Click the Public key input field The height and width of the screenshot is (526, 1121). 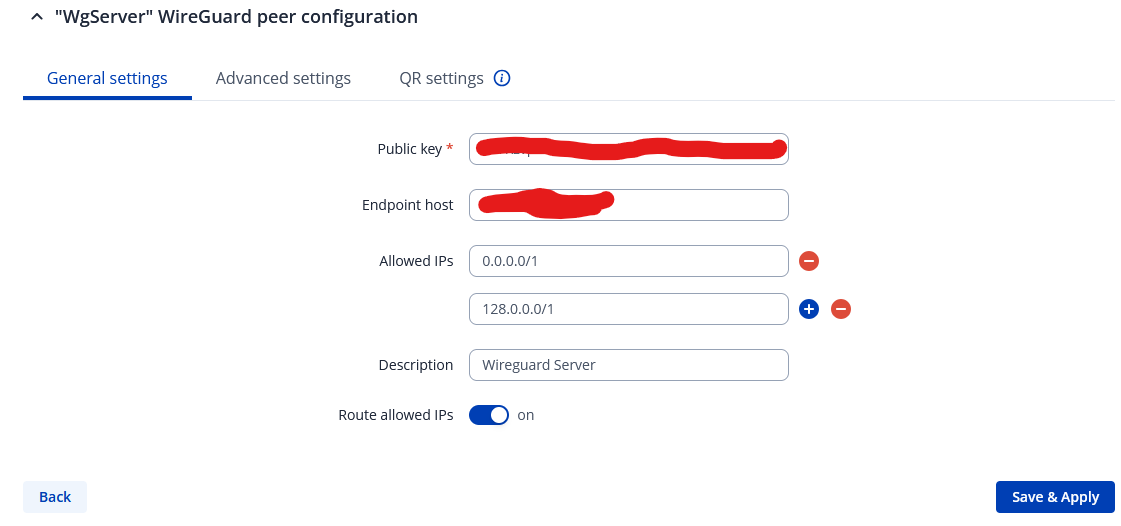(x=628, y=149)
